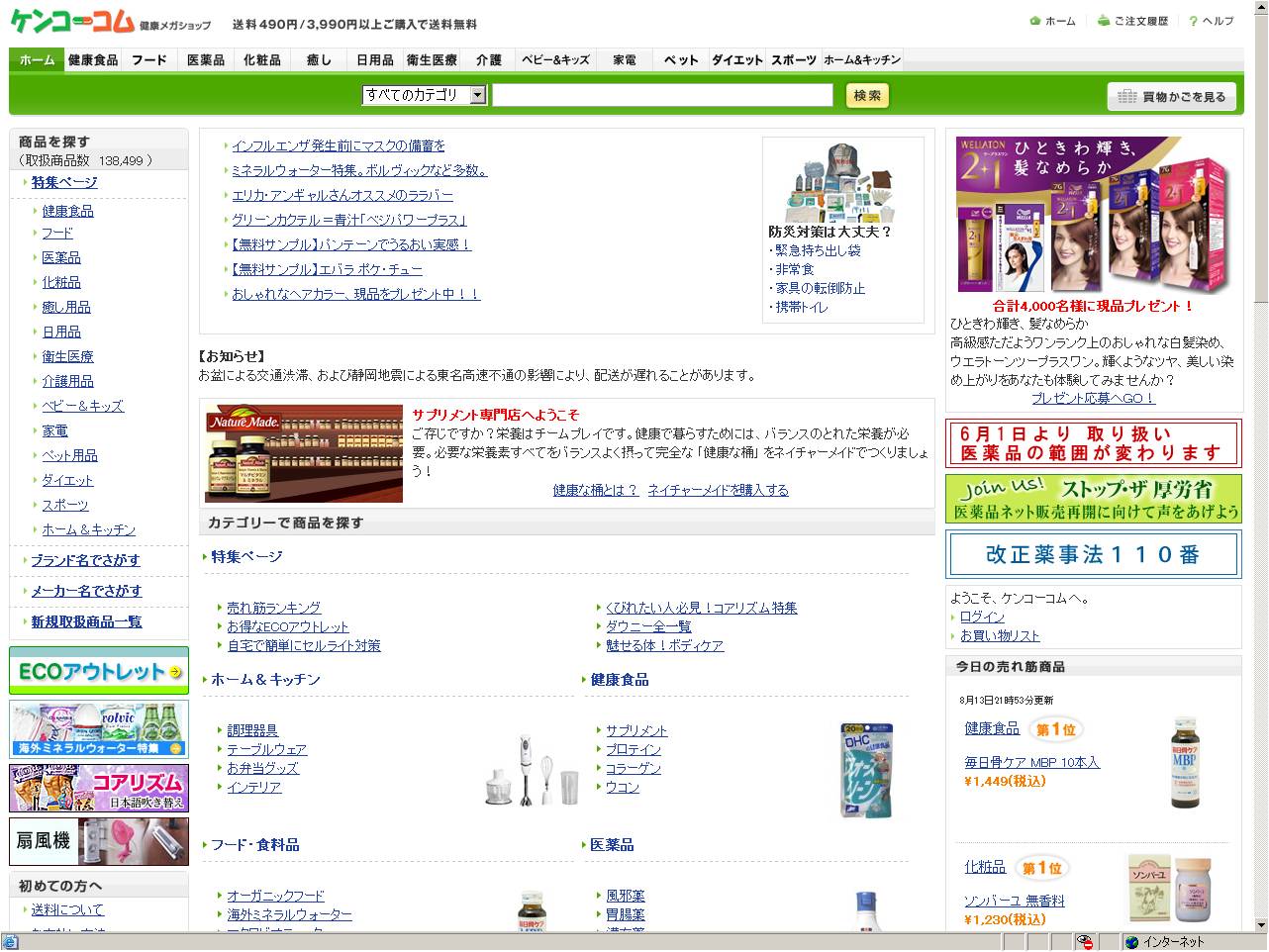Screen dimensions: 1269x952
Task: Open the 海外ミネラルウォーター特集 banner
Action: (x=99, y=729)
